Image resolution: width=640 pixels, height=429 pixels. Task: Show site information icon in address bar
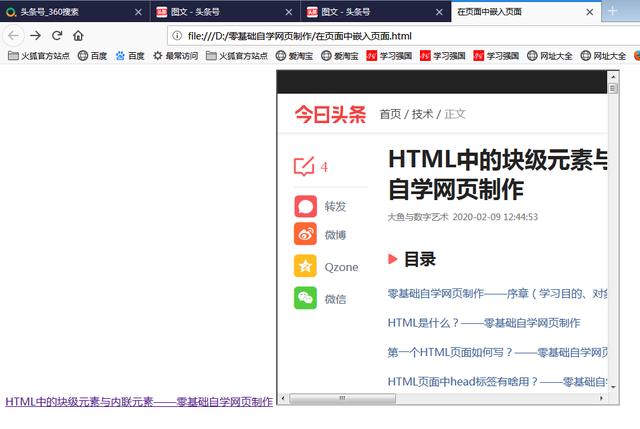coord(177,36)
